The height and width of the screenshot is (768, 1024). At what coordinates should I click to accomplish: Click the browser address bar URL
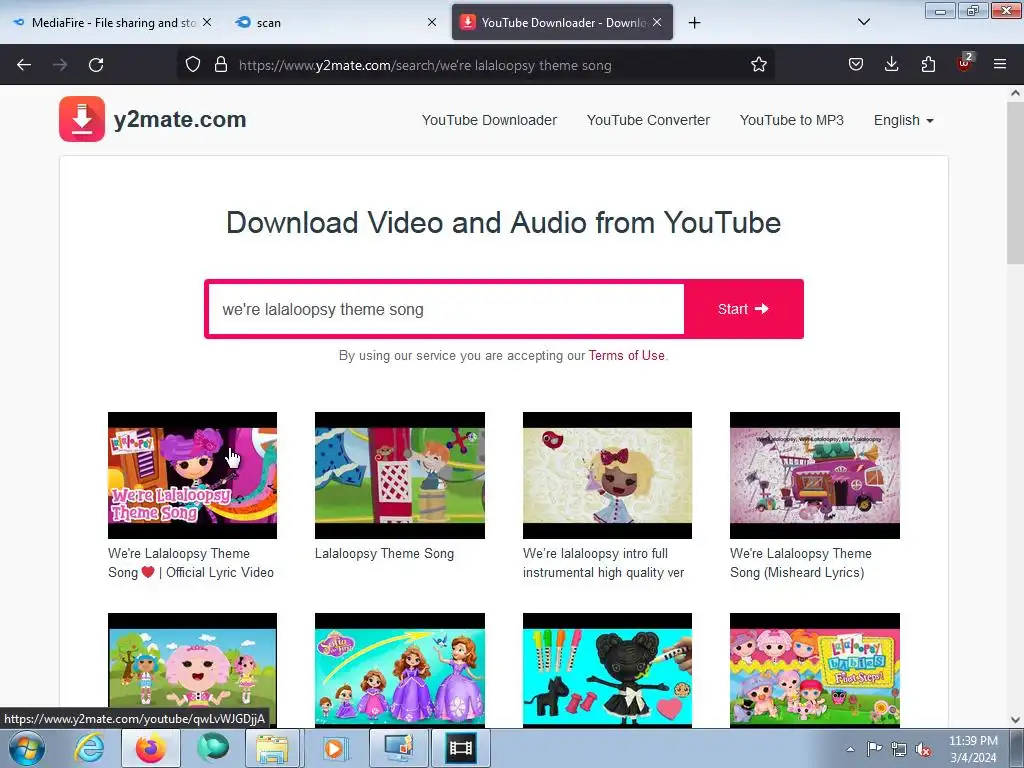pyautogui.click(x=424, y=65)
